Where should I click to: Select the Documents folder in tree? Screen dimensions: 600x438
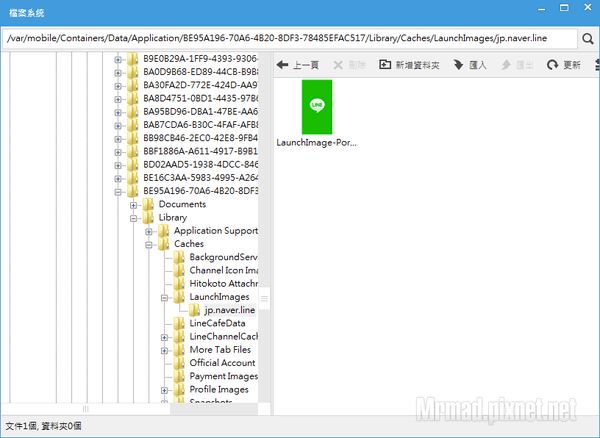[x=182, y=204]
